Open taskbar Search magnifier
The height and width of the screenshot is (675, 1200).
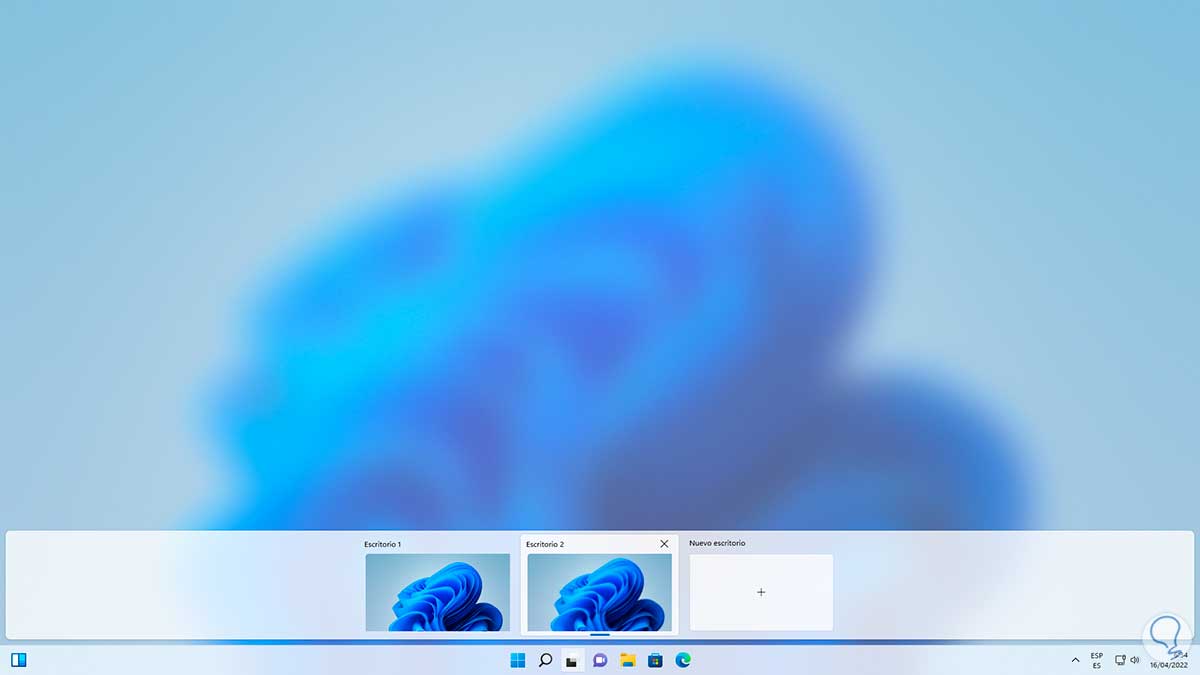545,660
